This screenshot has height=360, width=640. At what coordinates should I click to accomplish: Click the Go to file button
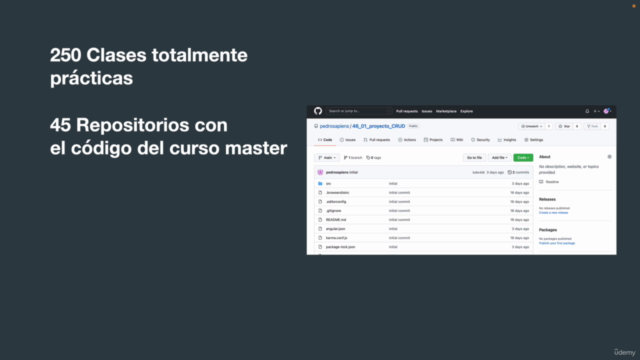pyautogui.click(x=474, y=158)
